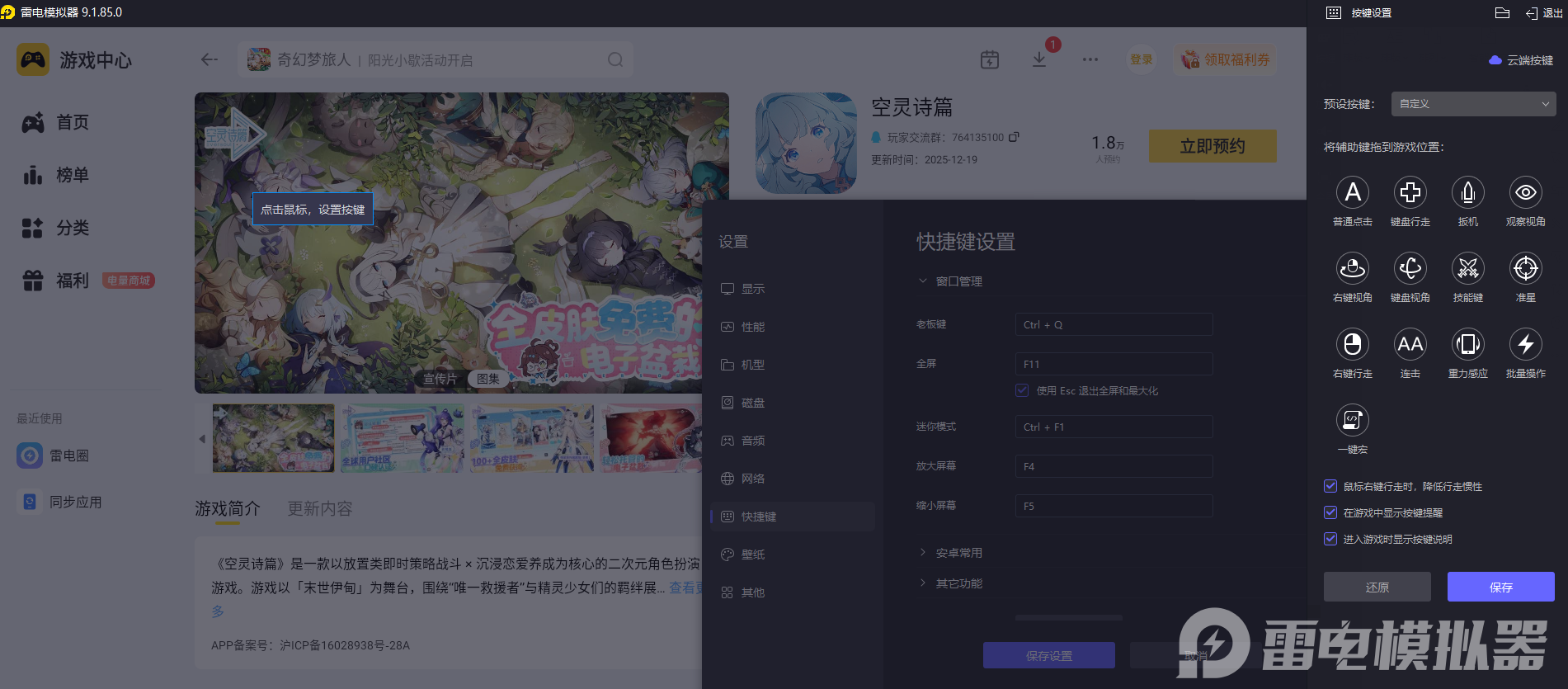Open 分类 categories in Game Center

pyautogui.click(x=55, y=228)
